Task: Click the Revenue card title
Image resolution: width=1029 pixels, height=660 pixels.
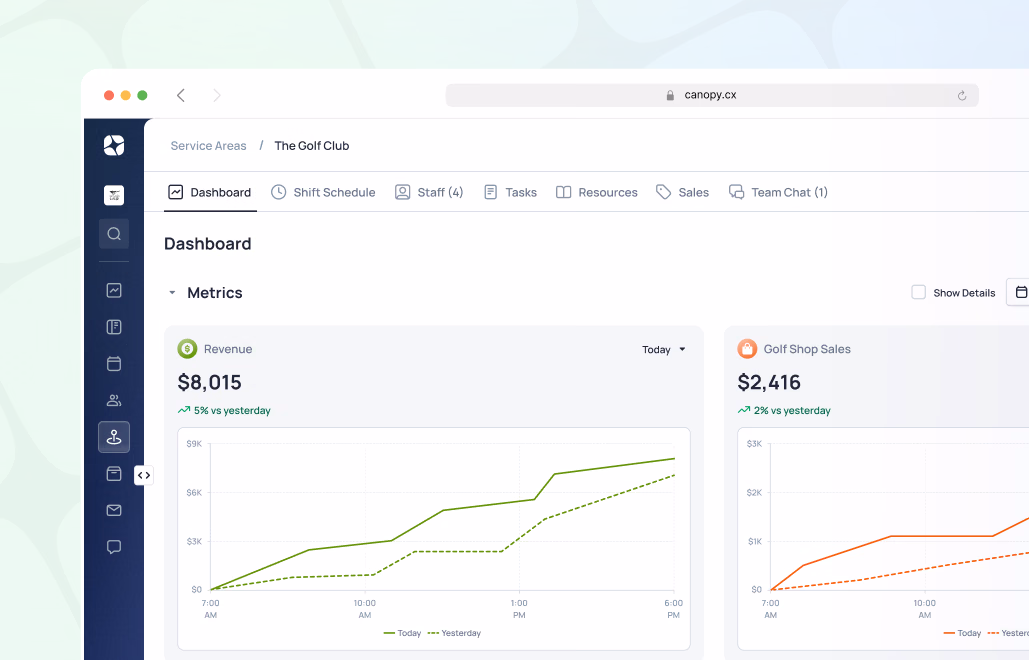Action: coord(228,349)
